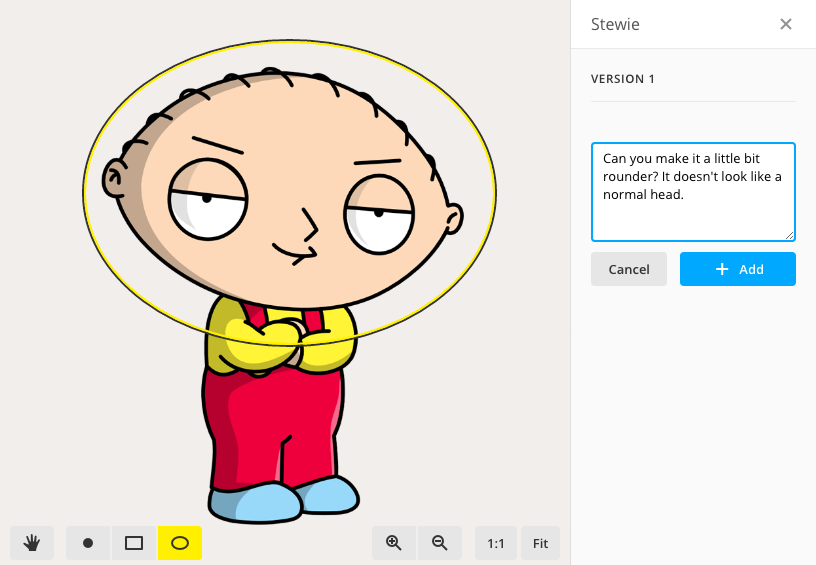Click the Fit zoom button
This screenshot has width=816, height=565.
(540, 543)
